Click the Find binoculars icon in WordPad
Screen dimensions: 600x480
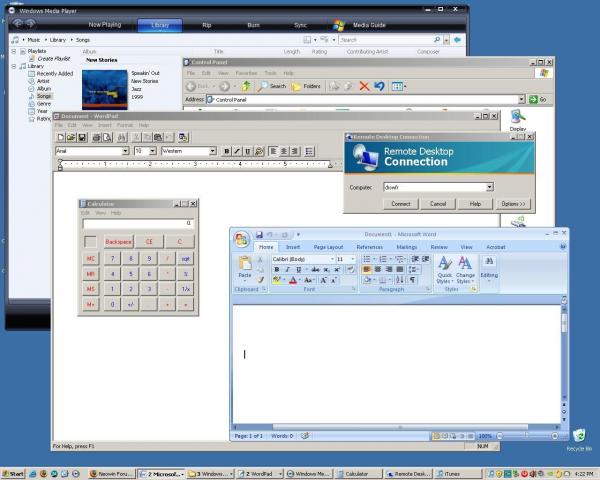point(122,137)
